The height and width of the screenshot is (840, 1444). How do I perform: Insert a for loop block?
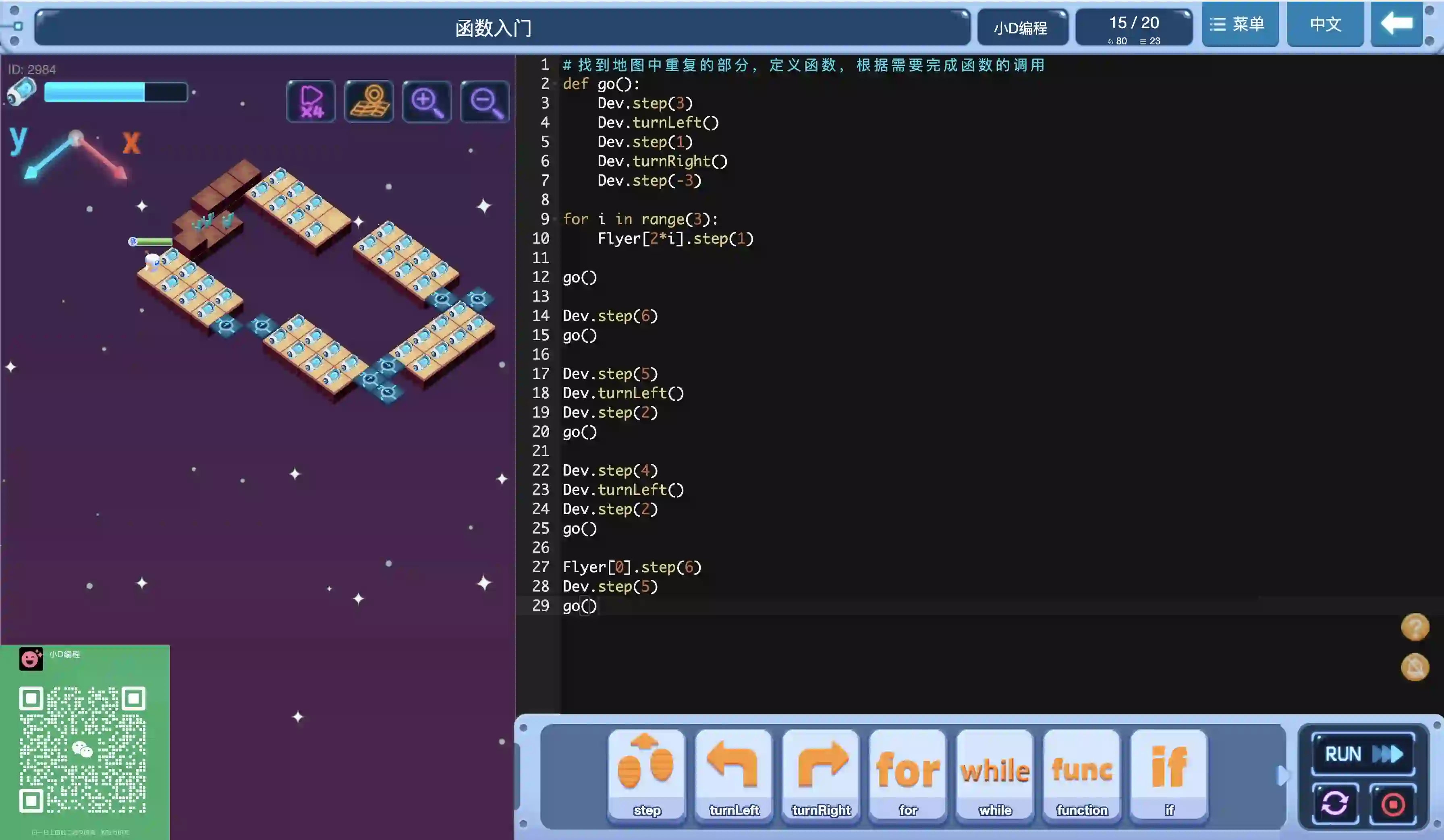pyautogui.click(x=908, y=774)
